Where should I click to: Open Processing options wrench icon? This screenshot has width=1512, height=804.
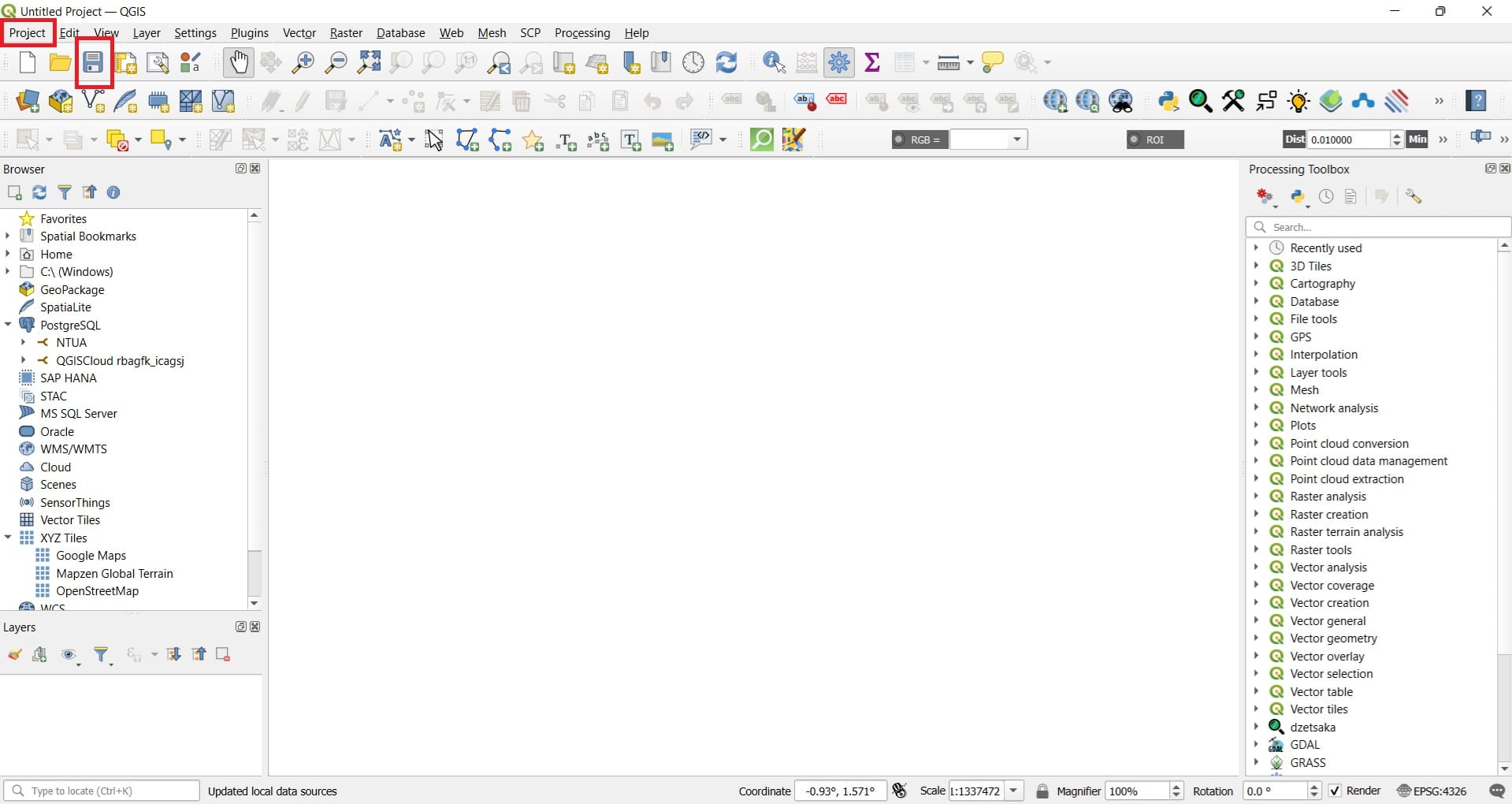tap(1414, 196)
